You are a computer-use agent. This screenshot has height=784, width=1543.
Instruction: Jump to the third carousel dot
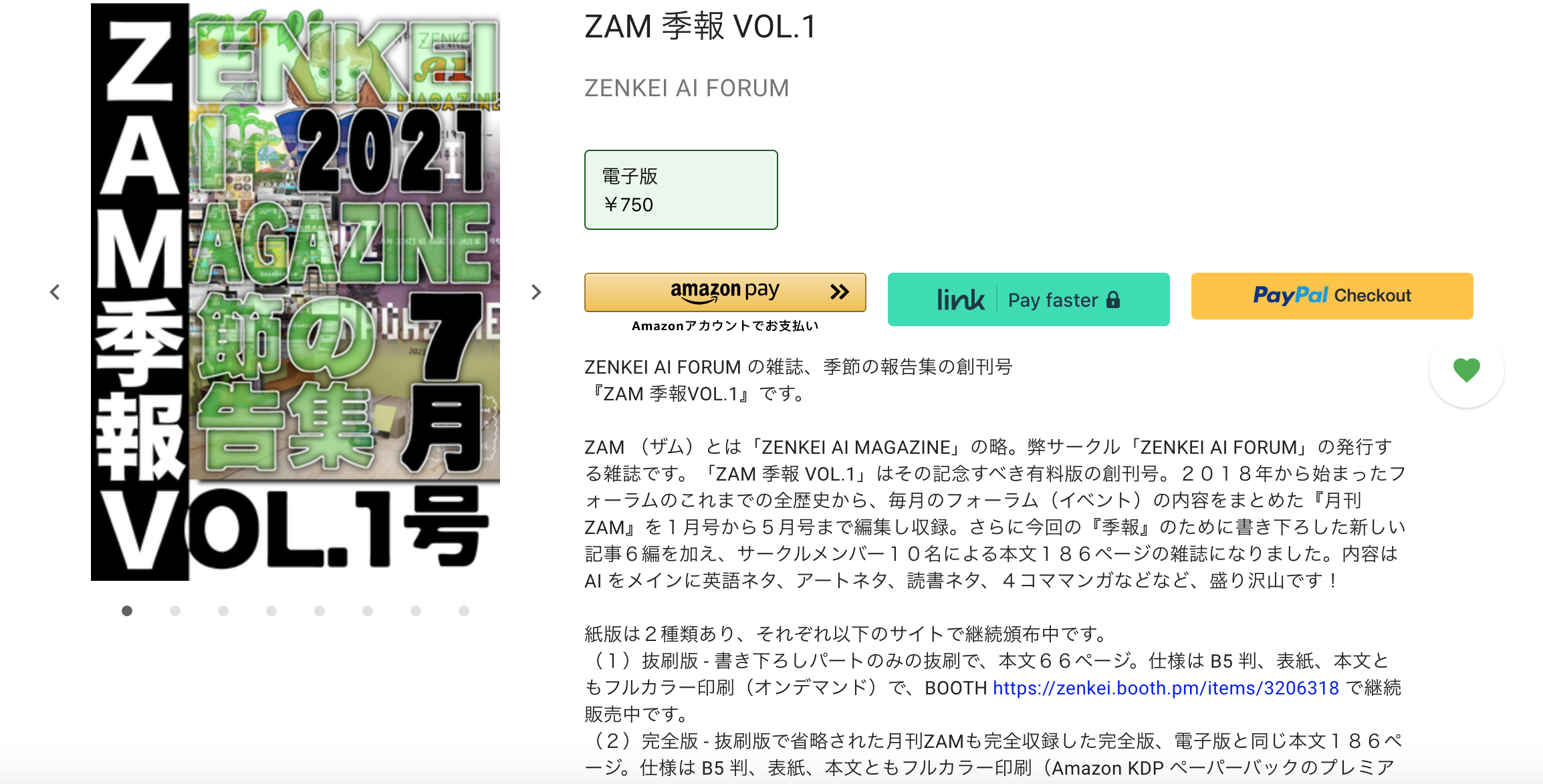[x=223, y=611]
